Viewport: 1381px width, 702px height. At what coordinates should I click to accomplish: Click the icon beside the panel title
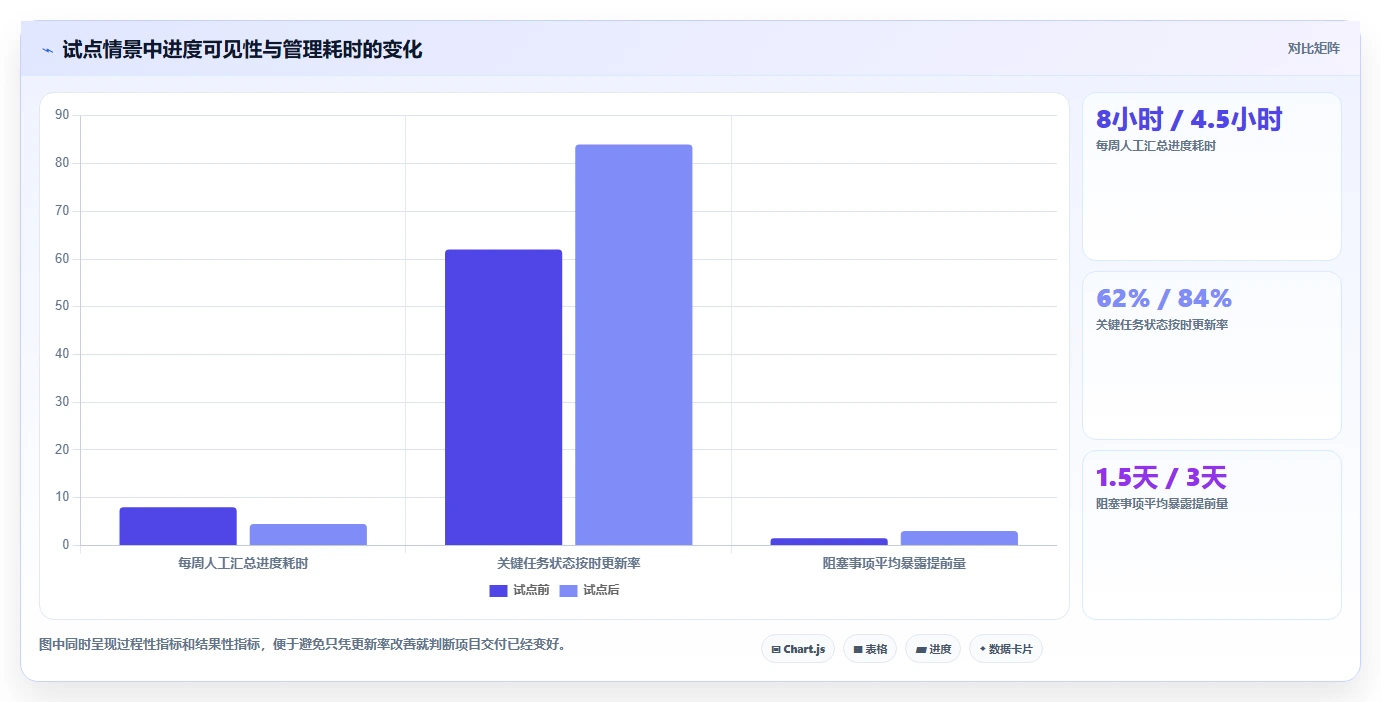click(x=48, y=50)
